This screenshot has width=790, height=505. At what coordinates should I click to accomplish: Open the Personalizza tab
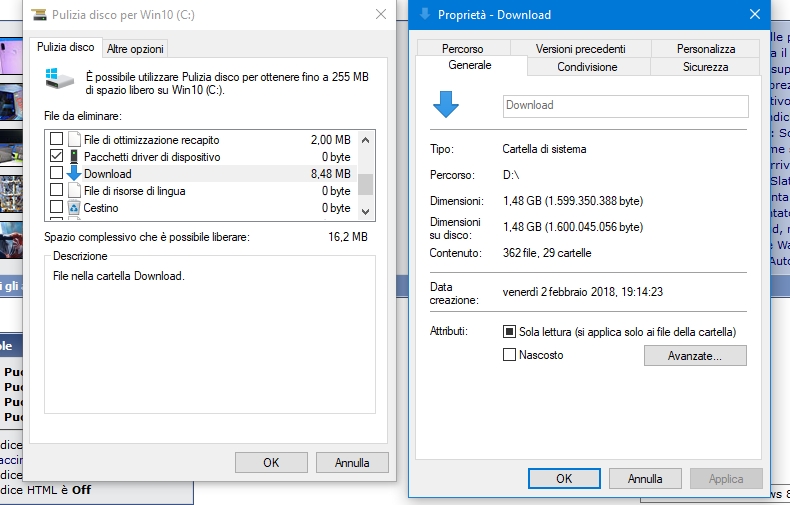706,49
